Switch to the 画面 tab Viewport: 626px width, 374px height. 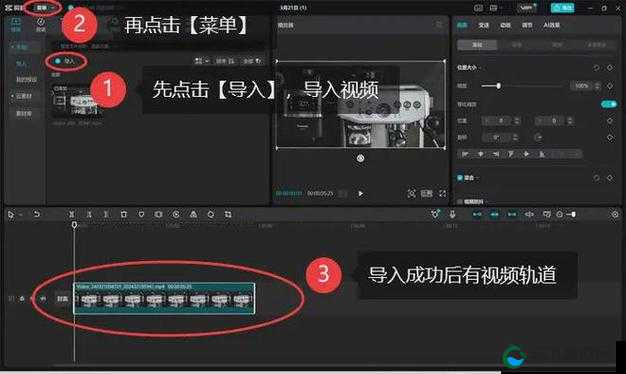(x=462, y=25)
